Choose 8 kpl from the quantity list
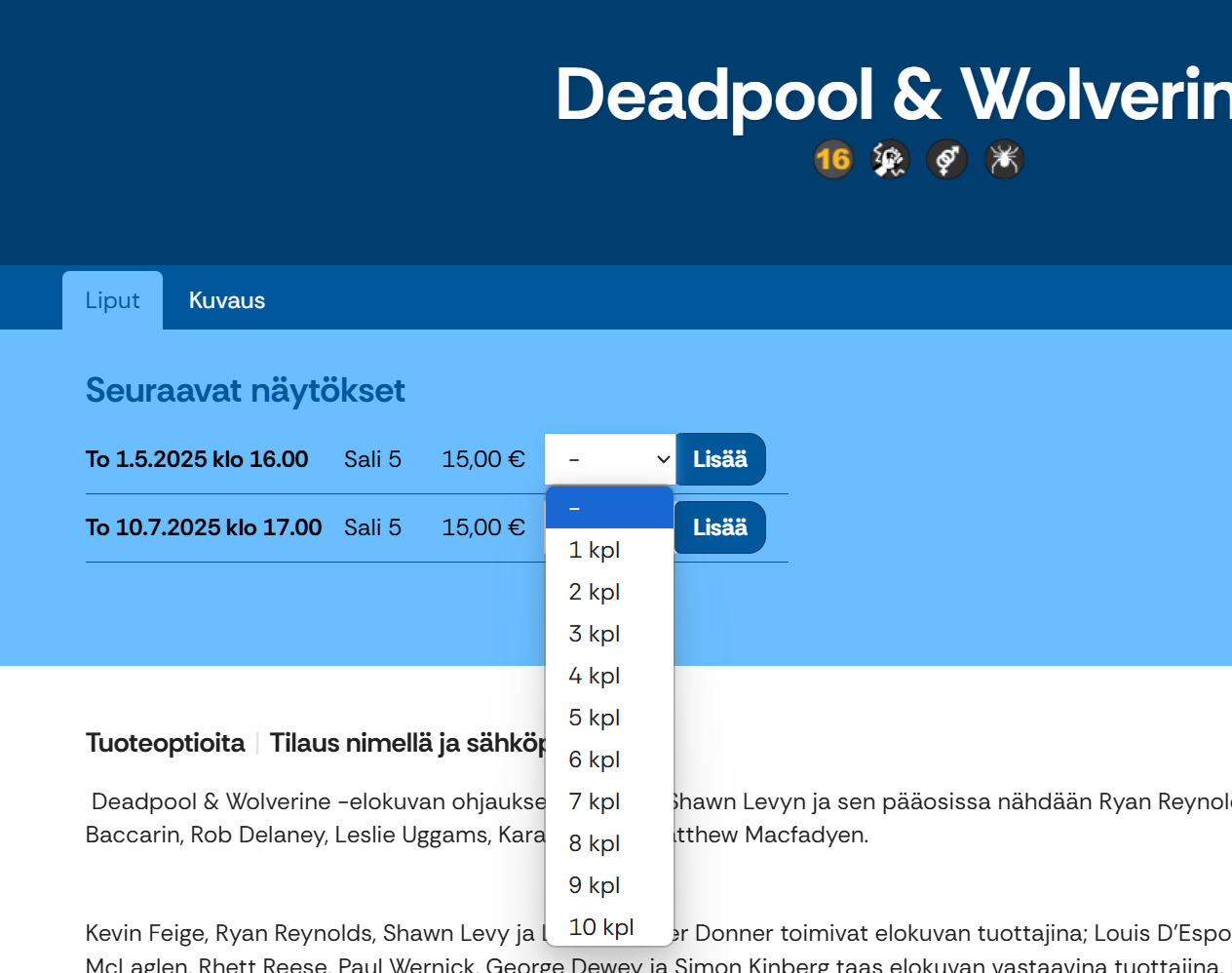The height and width of the screenshot is (973, 1232). click(x=609, y=843)
